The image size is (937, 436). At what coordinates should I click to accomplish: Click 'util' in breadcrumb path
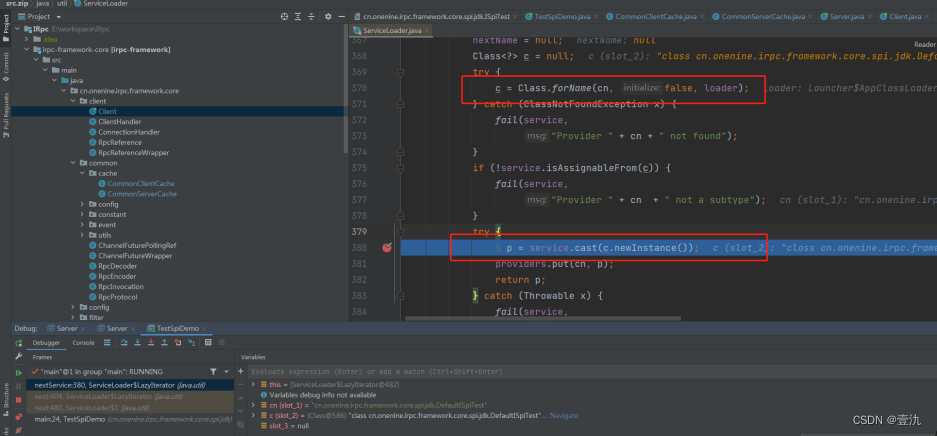62,4
